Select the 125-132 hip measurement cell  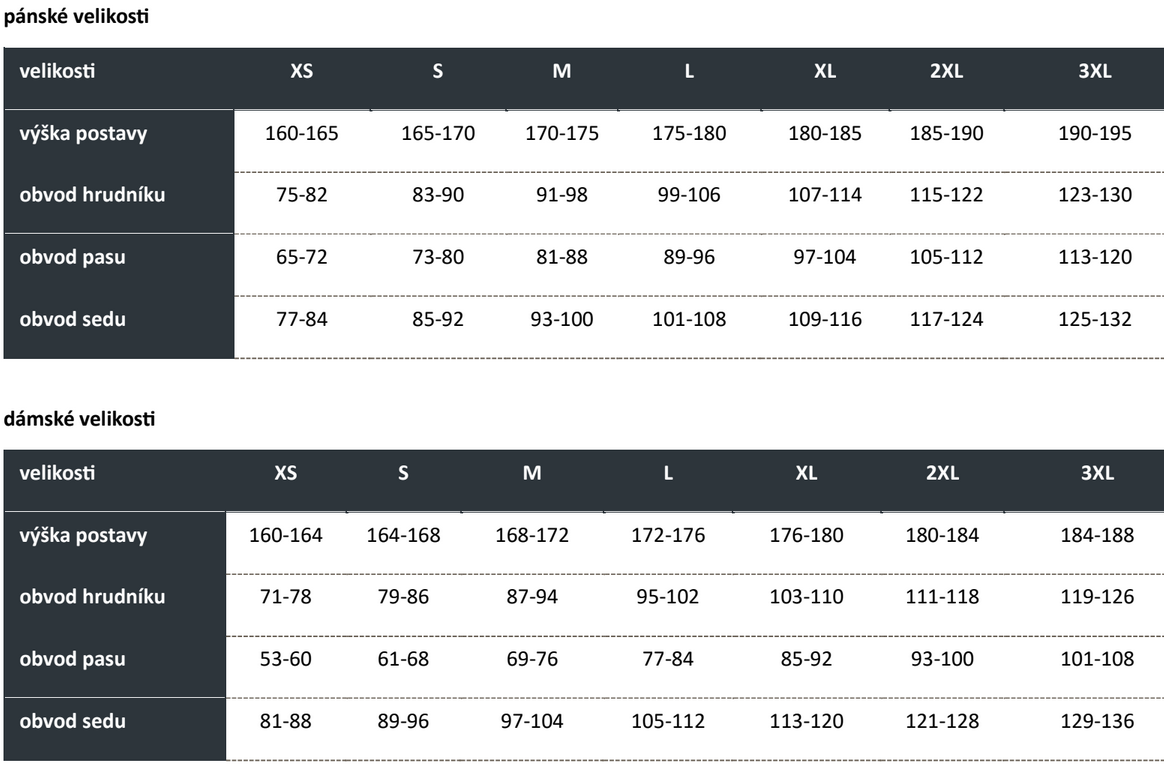point(1095,320)
